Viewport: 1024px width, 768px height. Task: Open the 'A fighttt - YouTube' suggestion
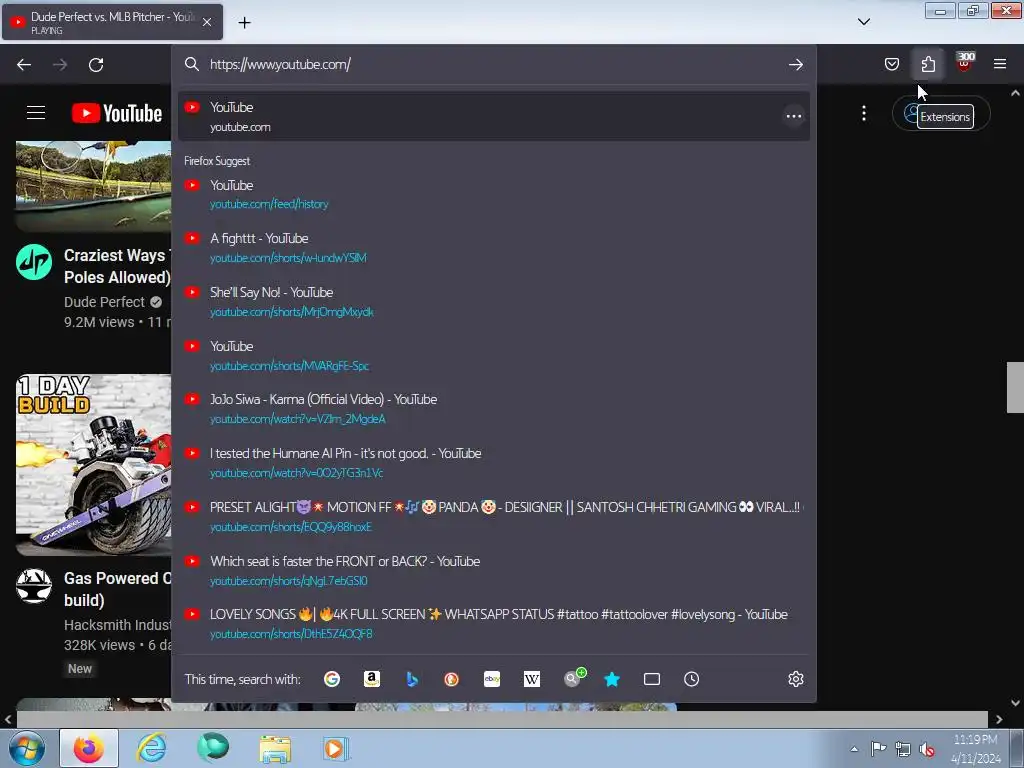494,248
